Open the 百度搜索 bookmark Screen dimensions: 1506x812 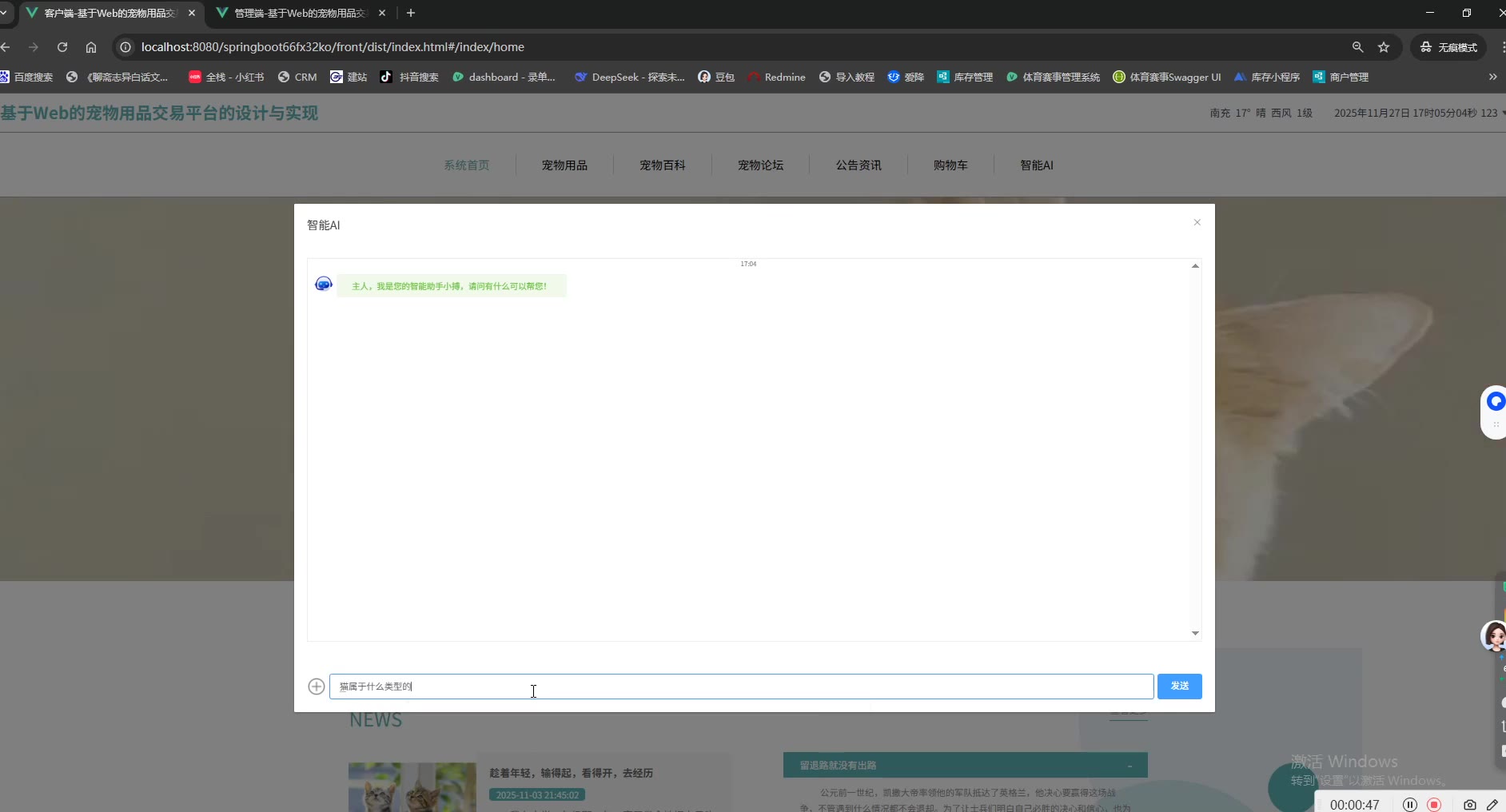point(27,77)
